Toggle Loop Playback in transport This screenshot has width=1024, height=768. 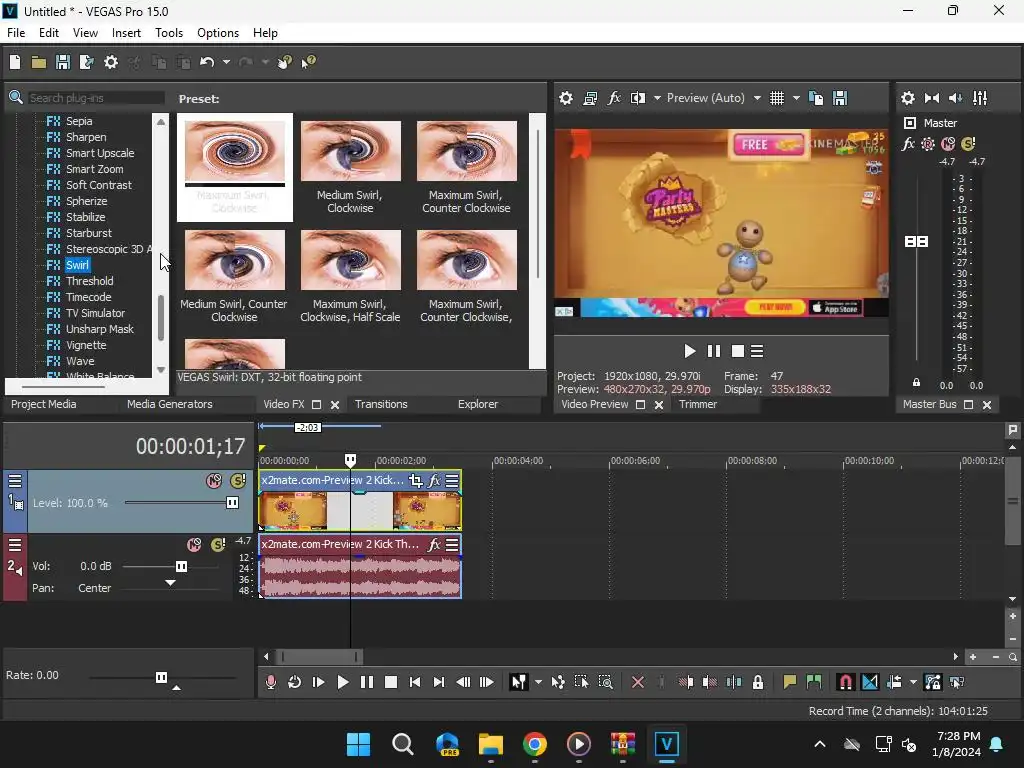295,682
